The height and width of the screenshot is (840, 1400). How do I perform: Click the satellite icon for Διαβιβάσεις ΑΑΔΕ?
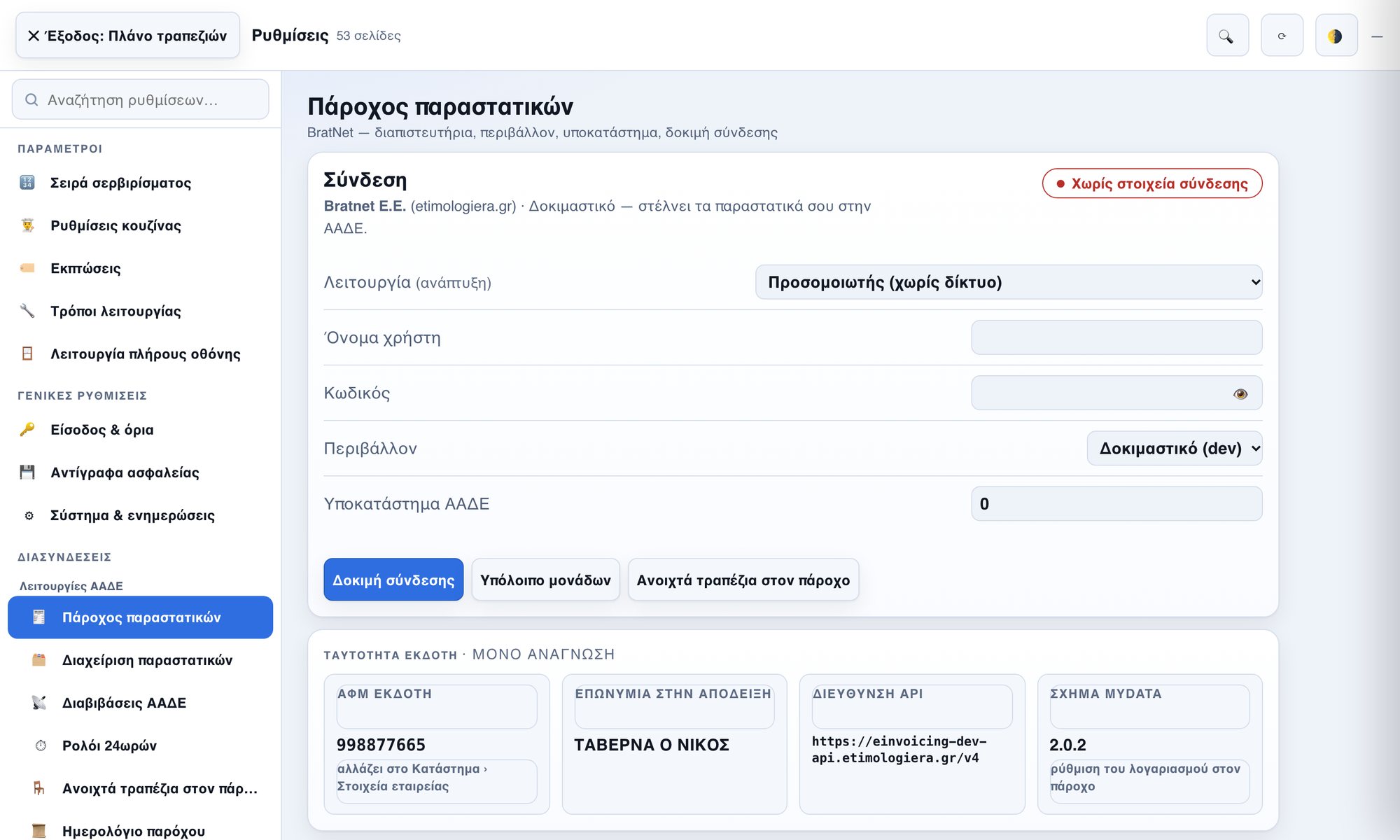(x=39, y=703)
